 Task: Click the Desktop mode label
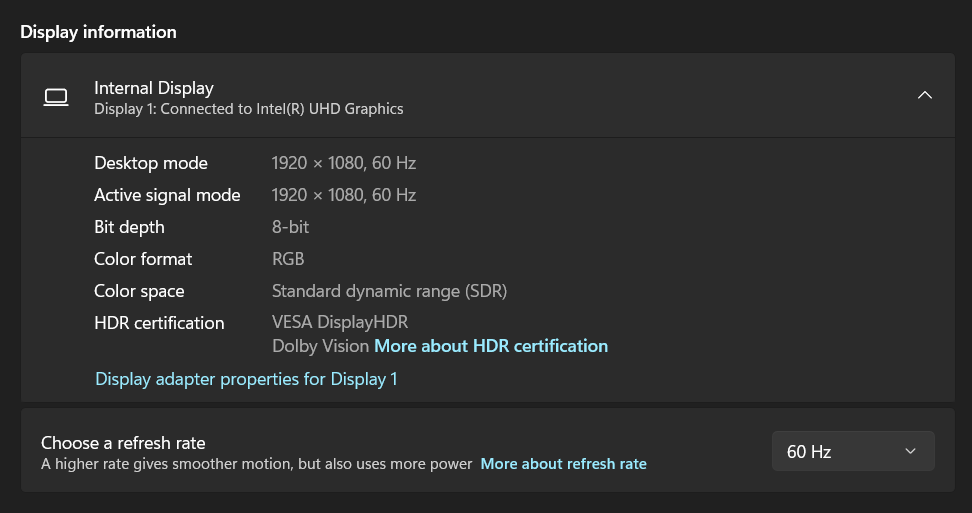click(x=151, y=163)
